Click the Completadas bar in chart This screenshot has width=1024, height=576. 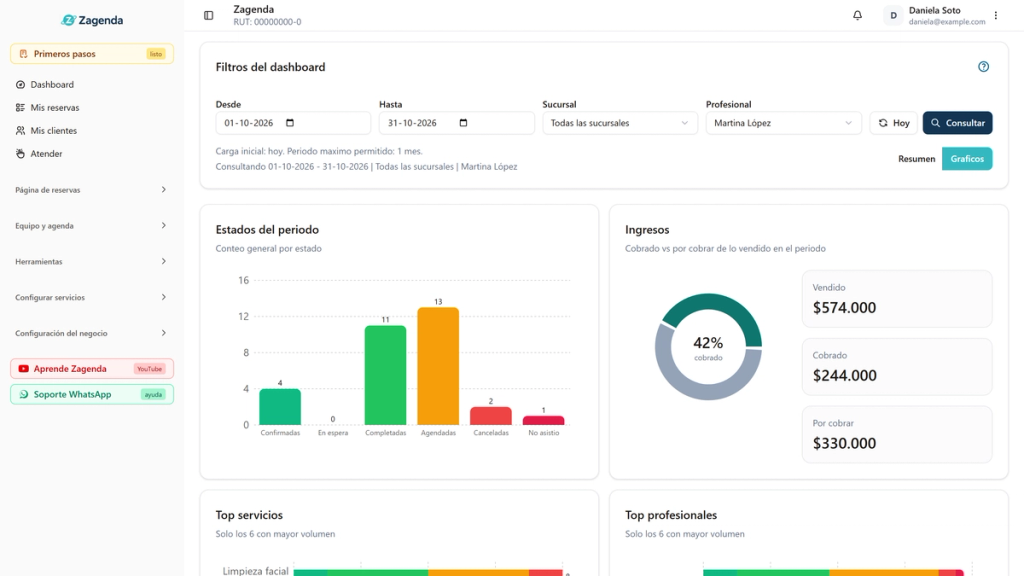coord(385,376)
